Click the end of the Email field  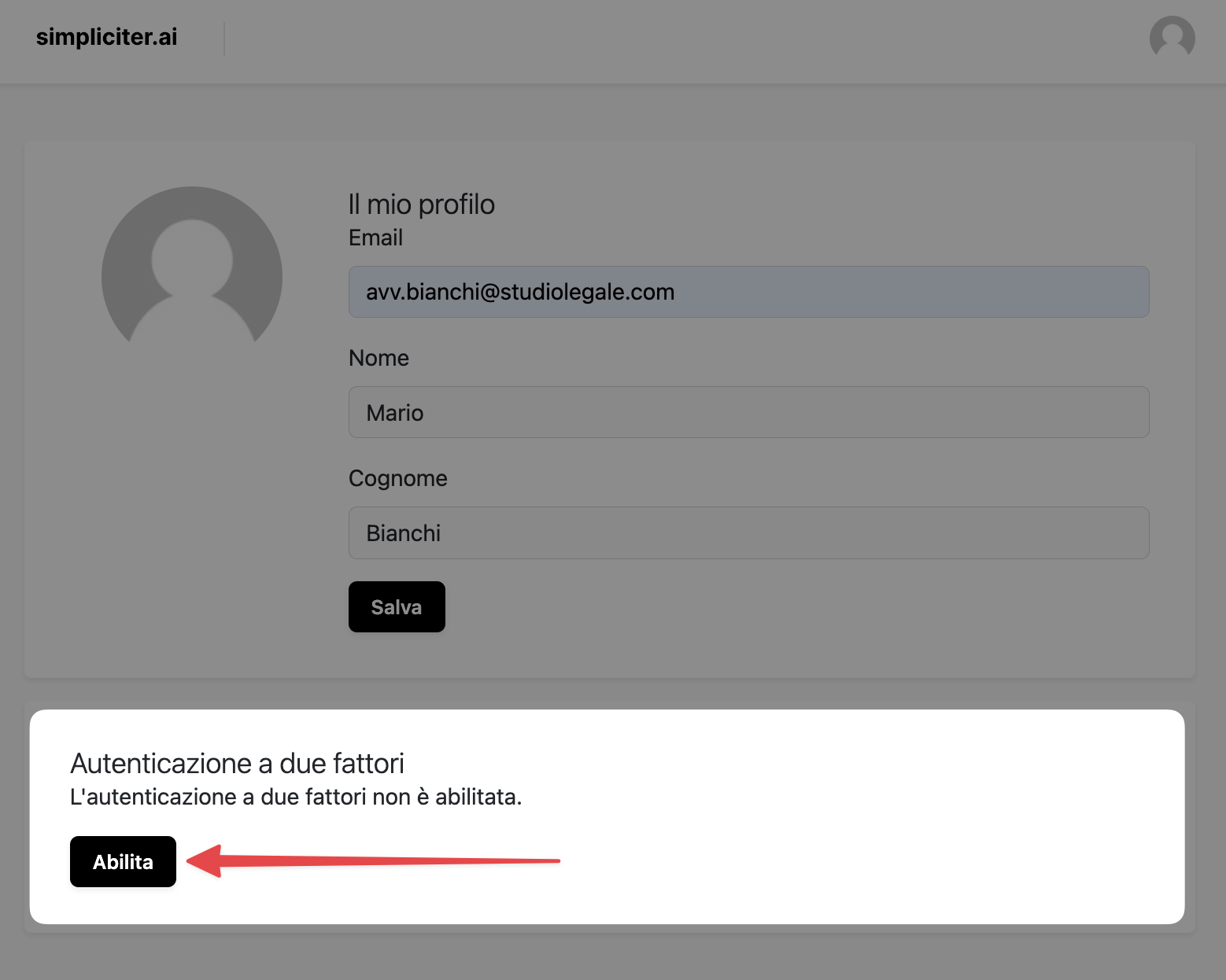point(1117,292)
